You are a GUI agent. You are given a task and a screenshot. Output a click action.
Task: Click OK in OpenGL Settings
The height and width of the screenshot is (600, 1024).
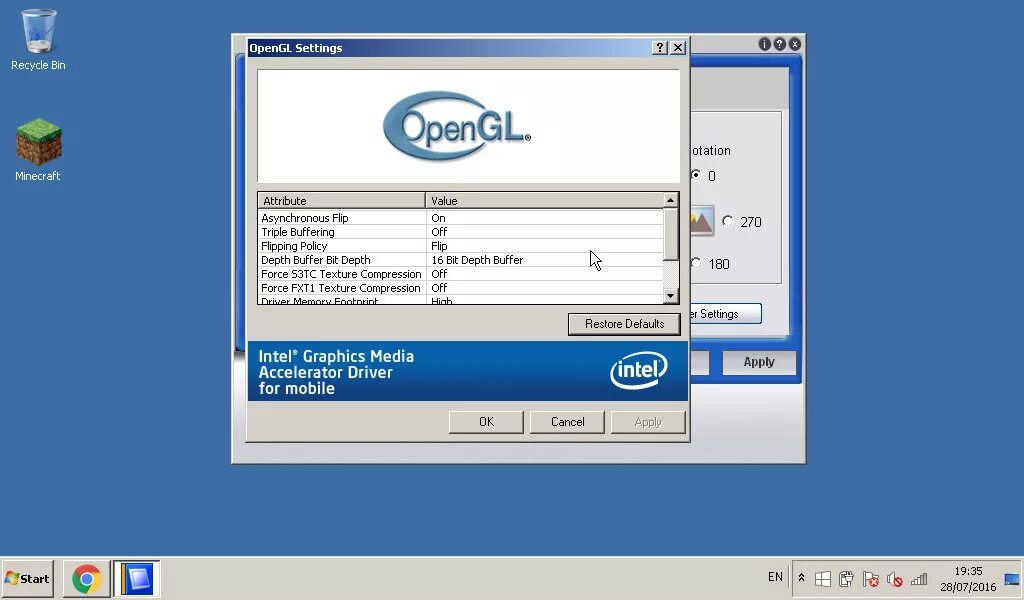click(x=486, y=422)
